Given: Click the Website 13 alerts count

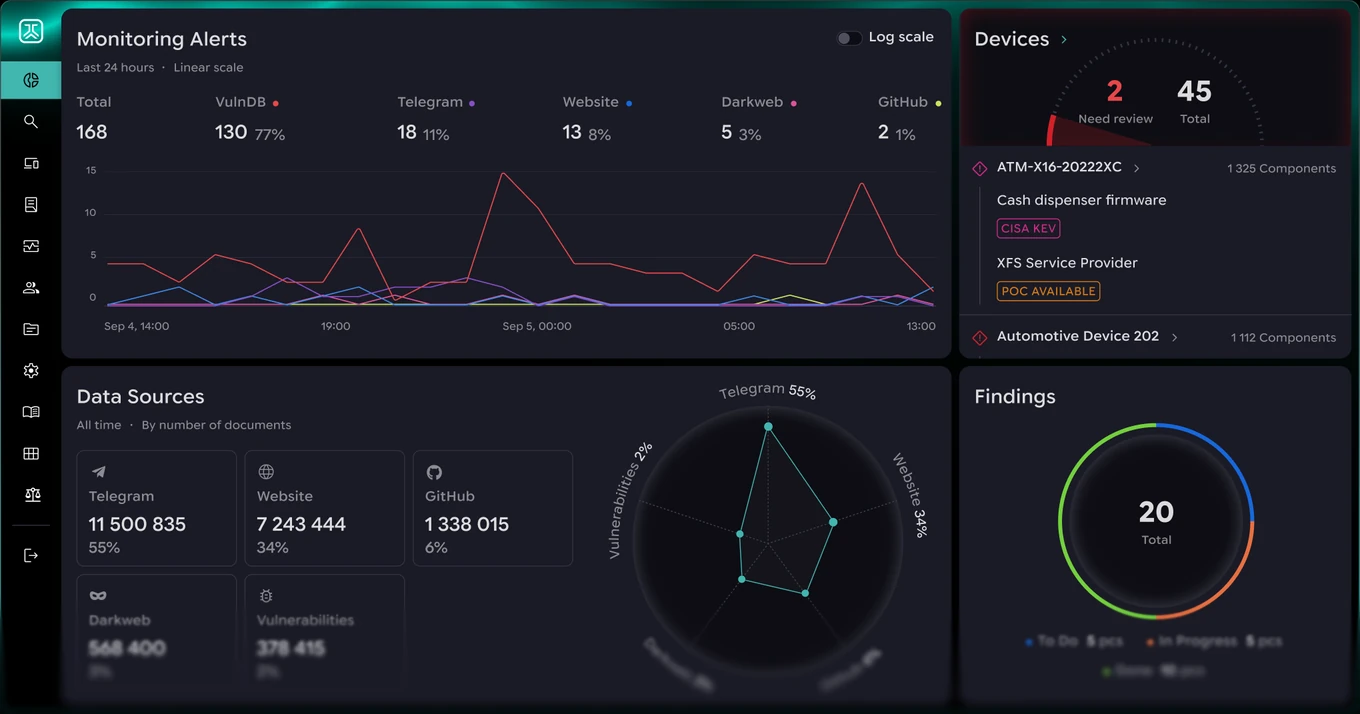Looking at the screenshot, I should (x=572, y=132).
